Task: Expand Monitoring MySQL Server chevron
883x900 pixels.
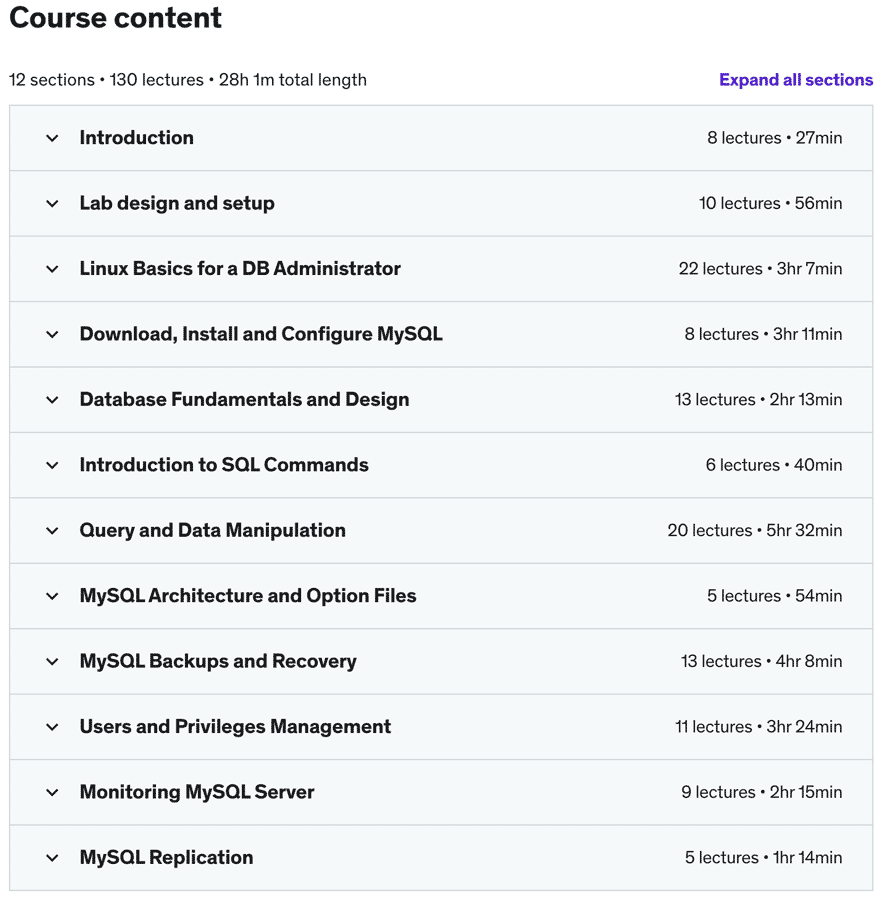Action: point(52,793)
